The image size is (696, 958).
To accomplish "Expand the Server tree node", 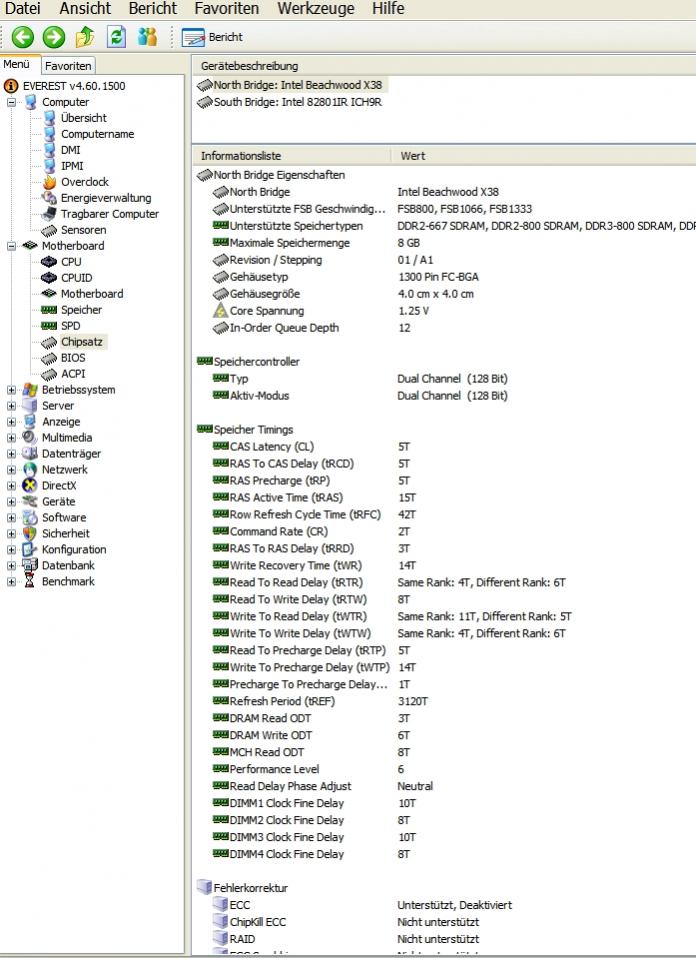I will pos(11,405).
